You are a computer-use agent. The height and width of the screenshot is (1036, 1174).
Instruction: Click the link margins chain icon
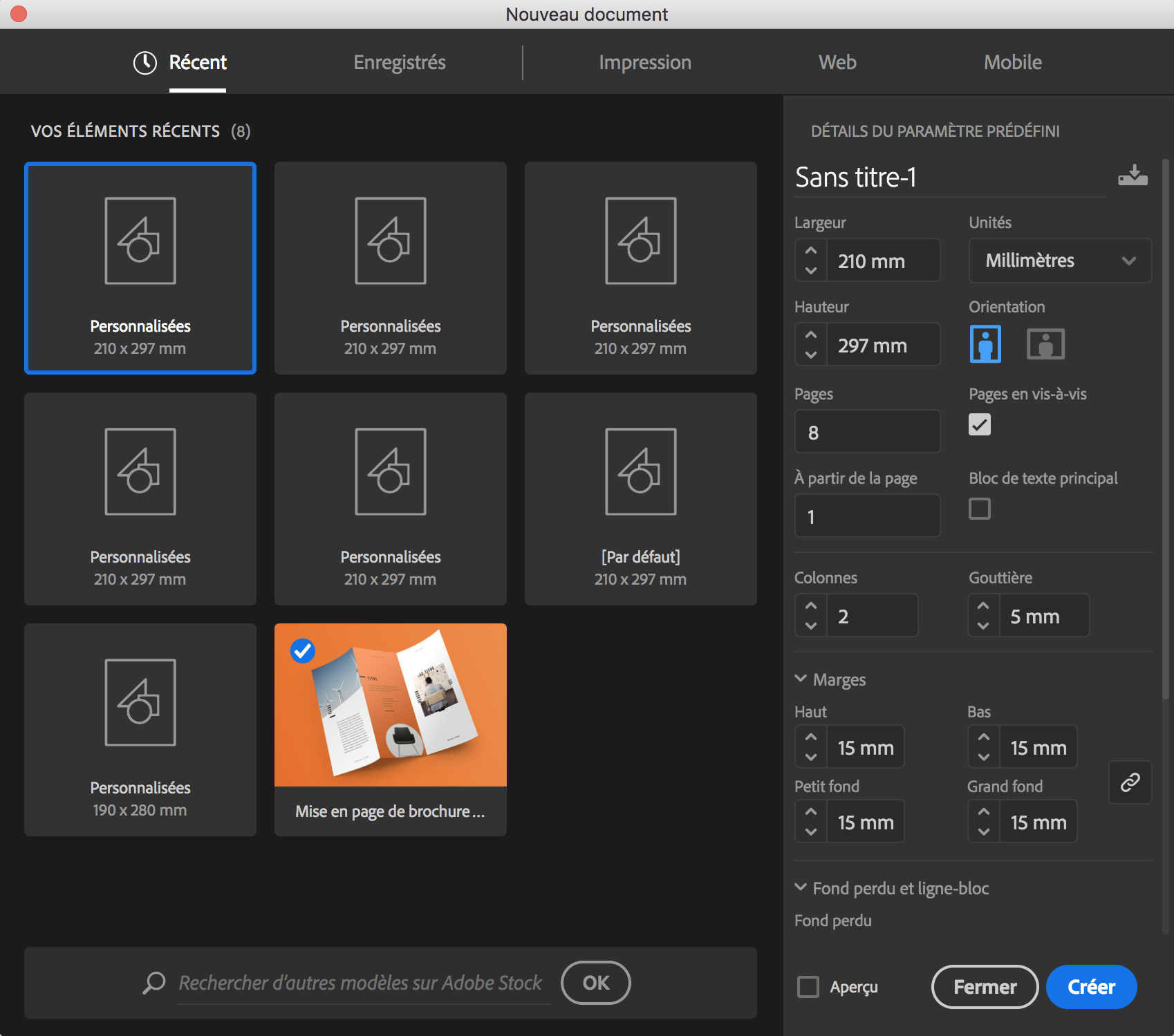tap(1130, 782)
